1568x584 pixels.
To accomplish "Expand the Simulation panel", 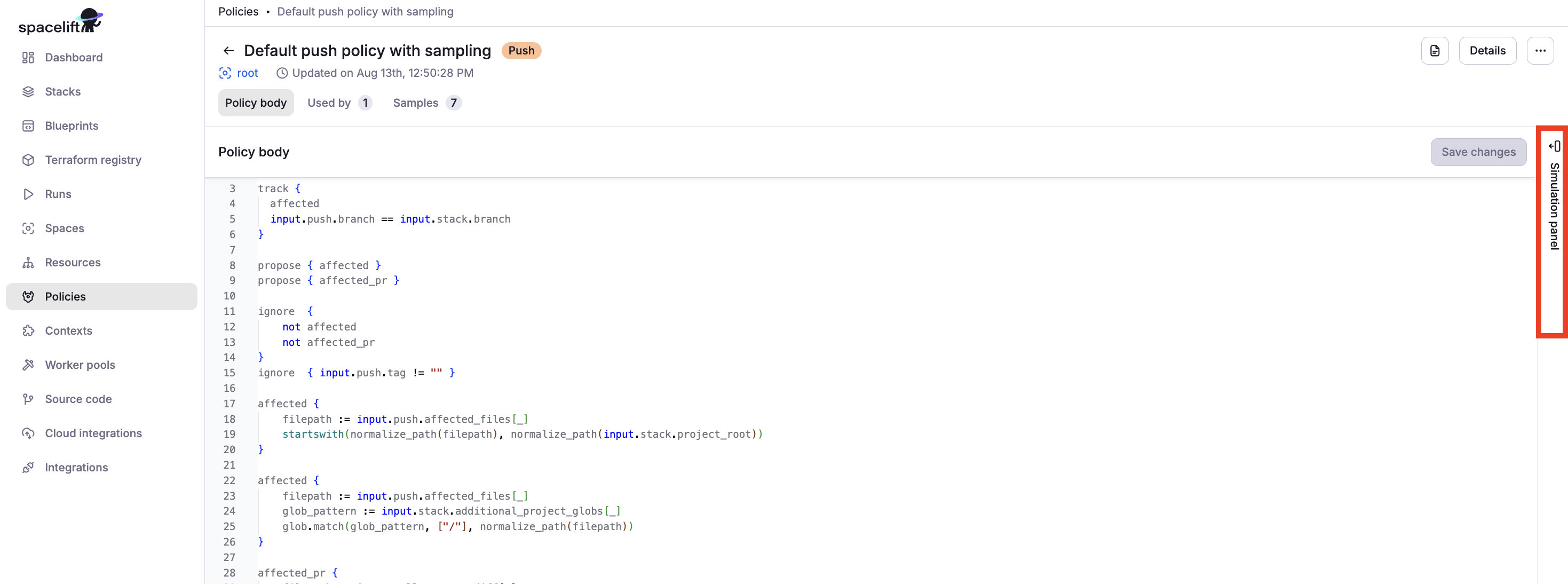I will click(x=1554, y=201).
